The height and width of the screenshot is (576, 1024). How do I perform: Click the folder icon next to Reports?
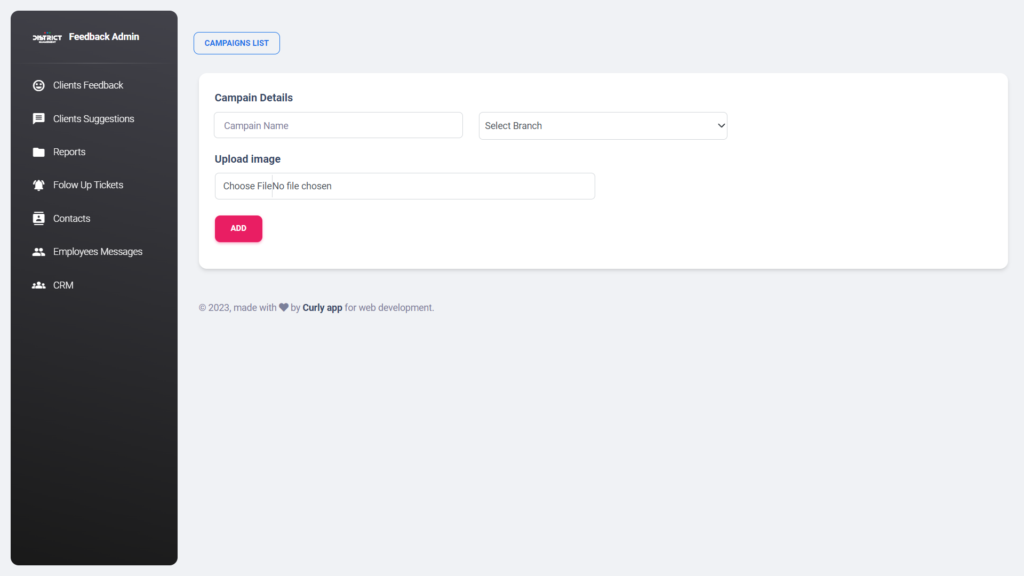pyautogui.click(x=39, y=152)
